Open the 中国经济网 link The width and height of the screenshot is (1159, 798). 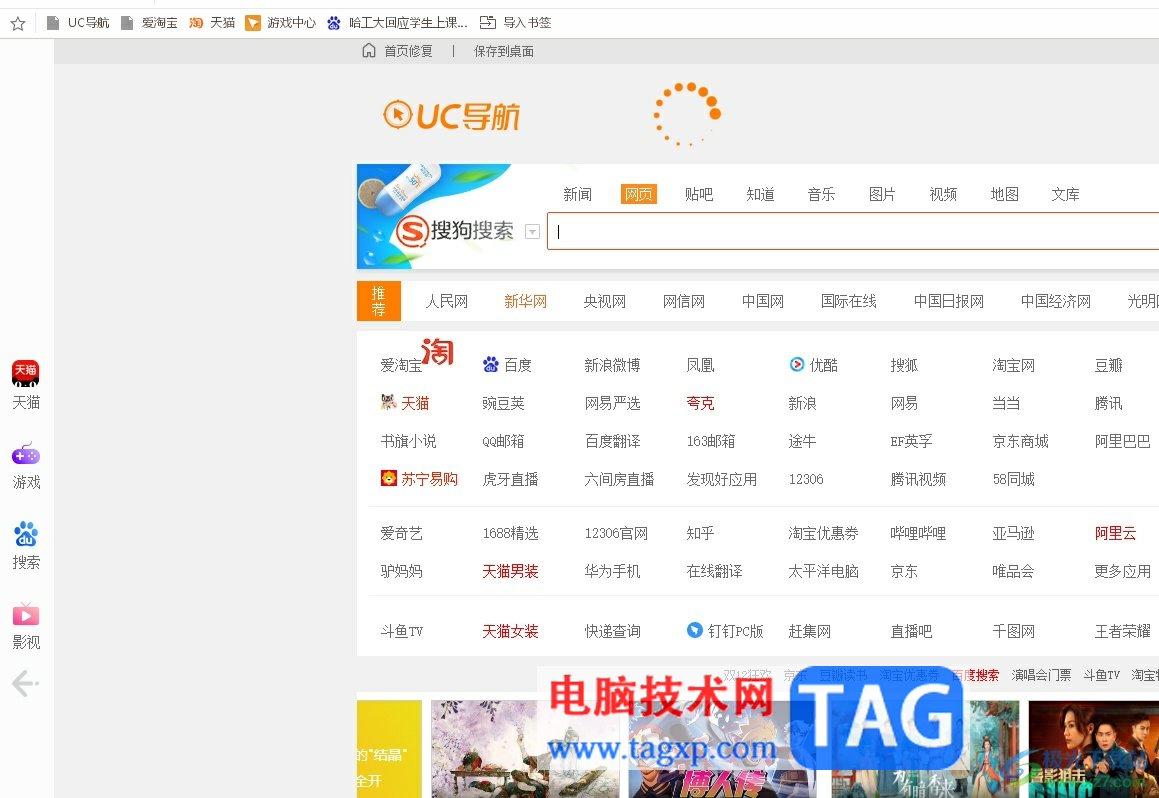[1056, 301]
